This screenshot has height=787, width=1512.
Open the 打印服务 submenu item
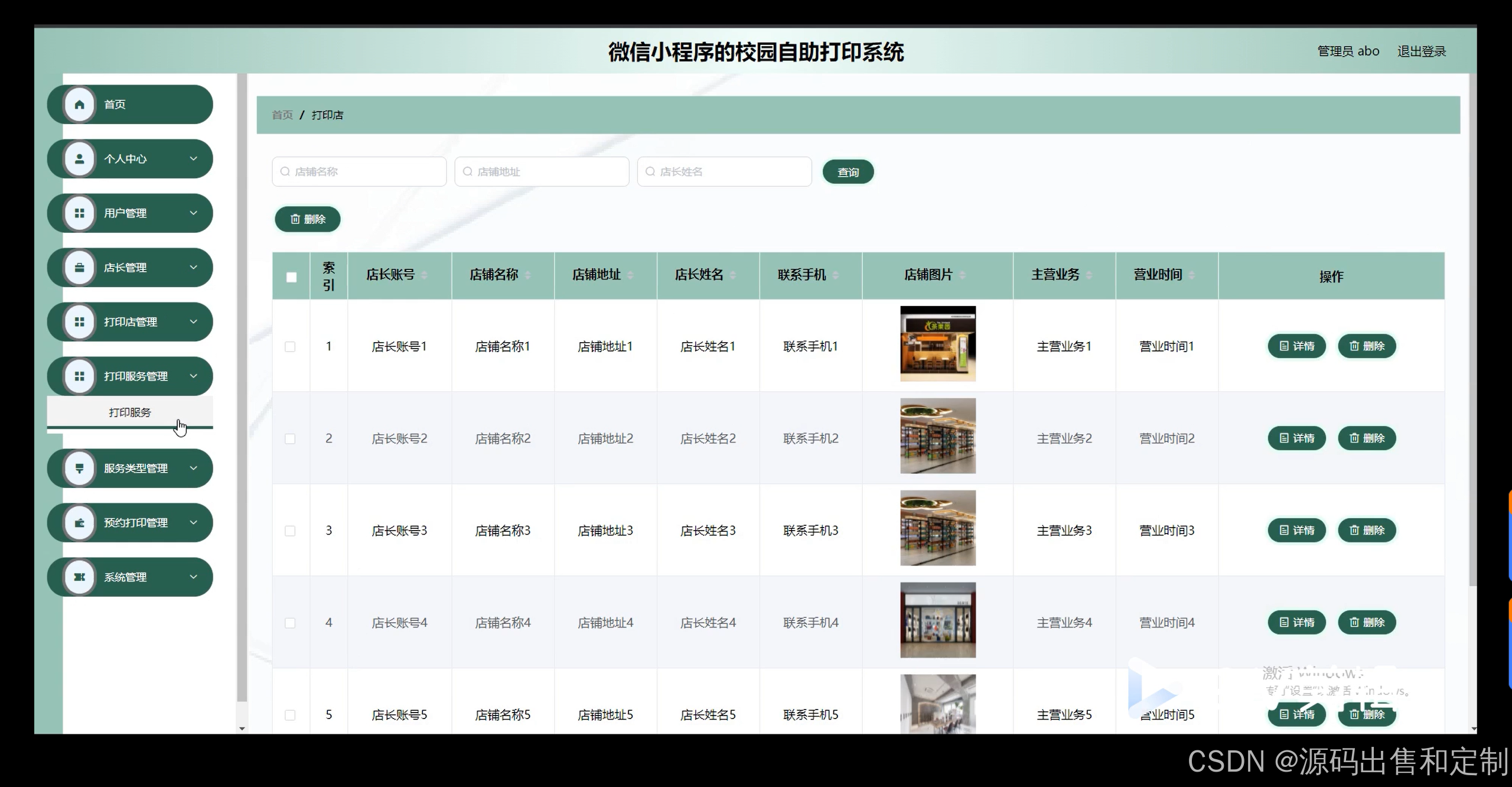coord(130,412)
